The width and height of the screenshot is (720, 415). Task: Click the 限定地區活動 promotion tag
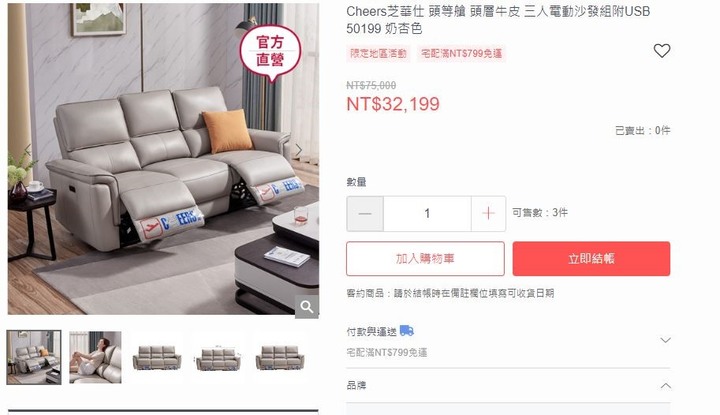(378, 54)
